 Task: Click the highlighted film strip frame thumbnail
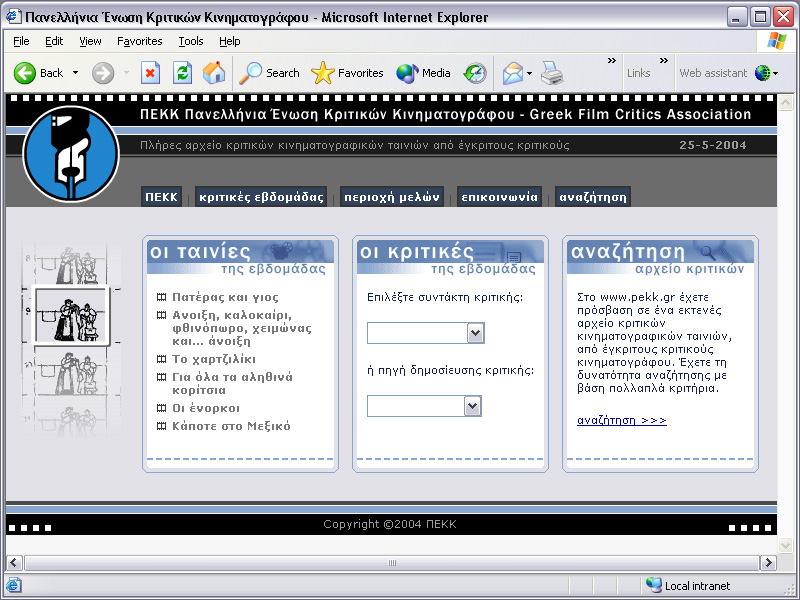[71, 315]
